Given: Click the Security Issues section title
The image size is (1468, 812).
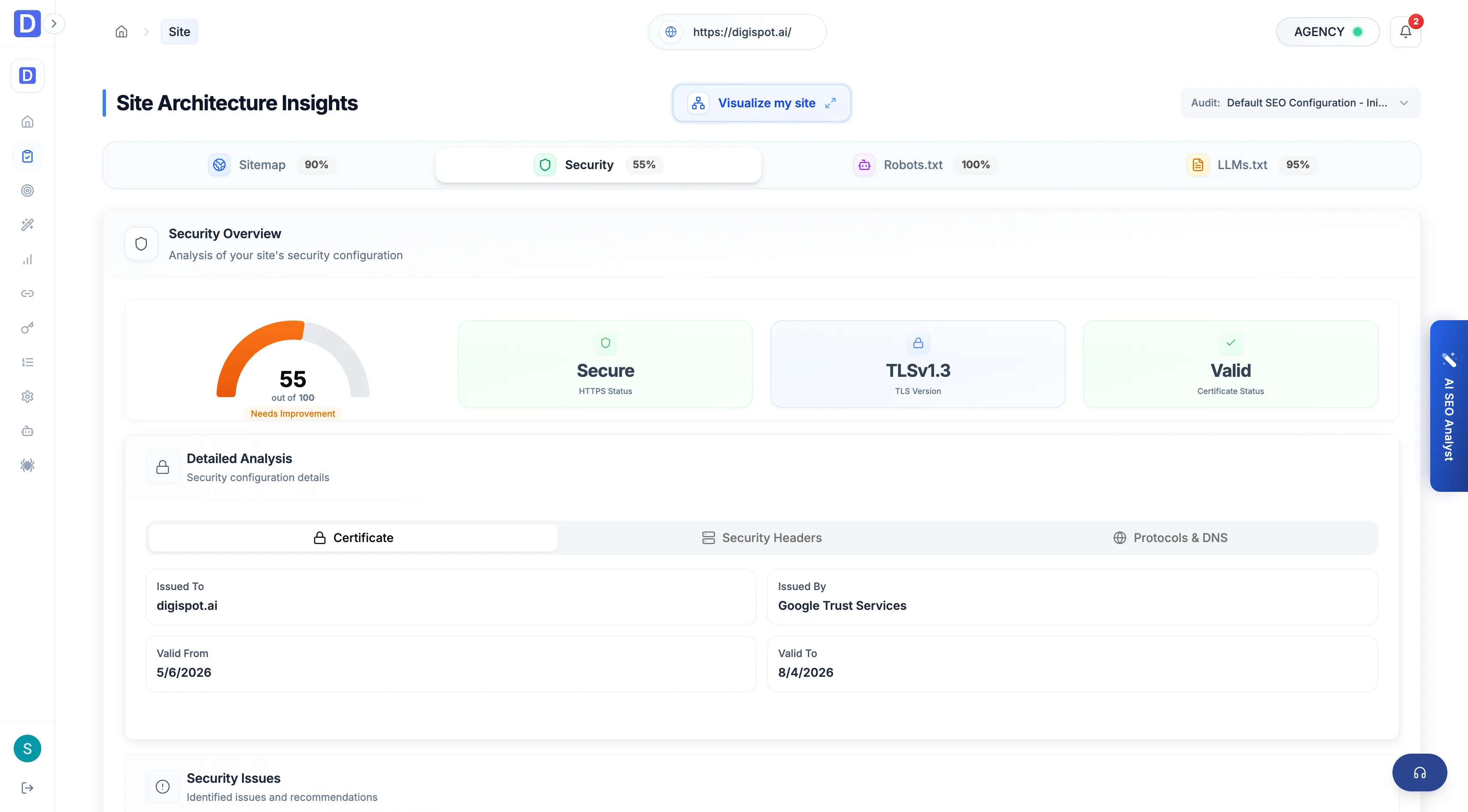Looking at the screenshot, I should pyautogui.click(x=234, y=779).
